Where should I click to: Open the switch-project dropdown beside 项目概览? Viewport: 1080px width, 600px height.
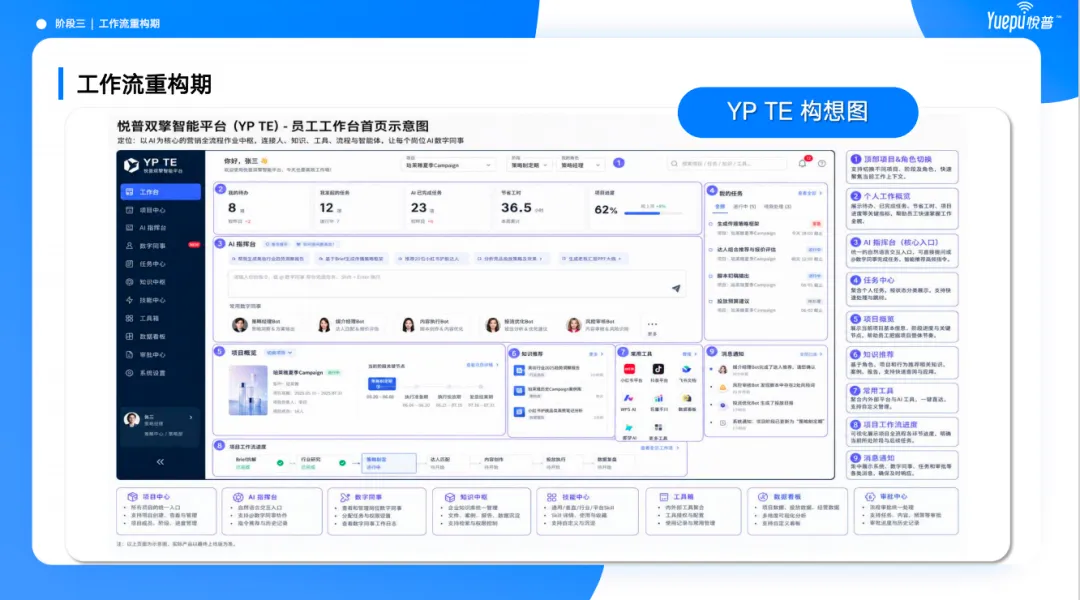(279, 353)
